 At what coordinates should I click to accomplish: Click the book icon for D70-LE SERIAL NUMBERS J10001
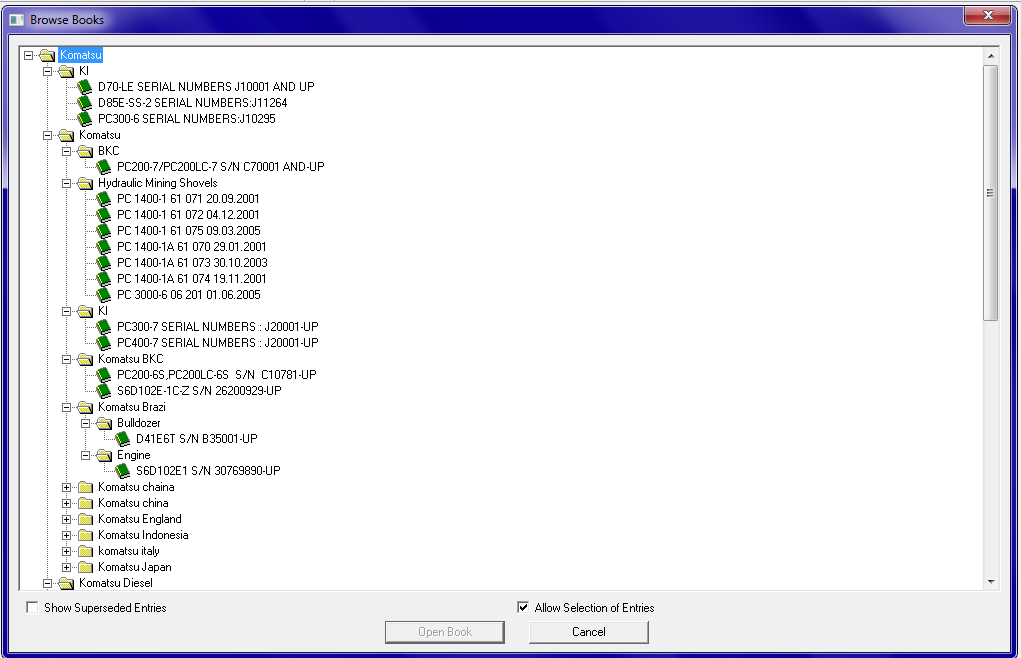[85, 87]
